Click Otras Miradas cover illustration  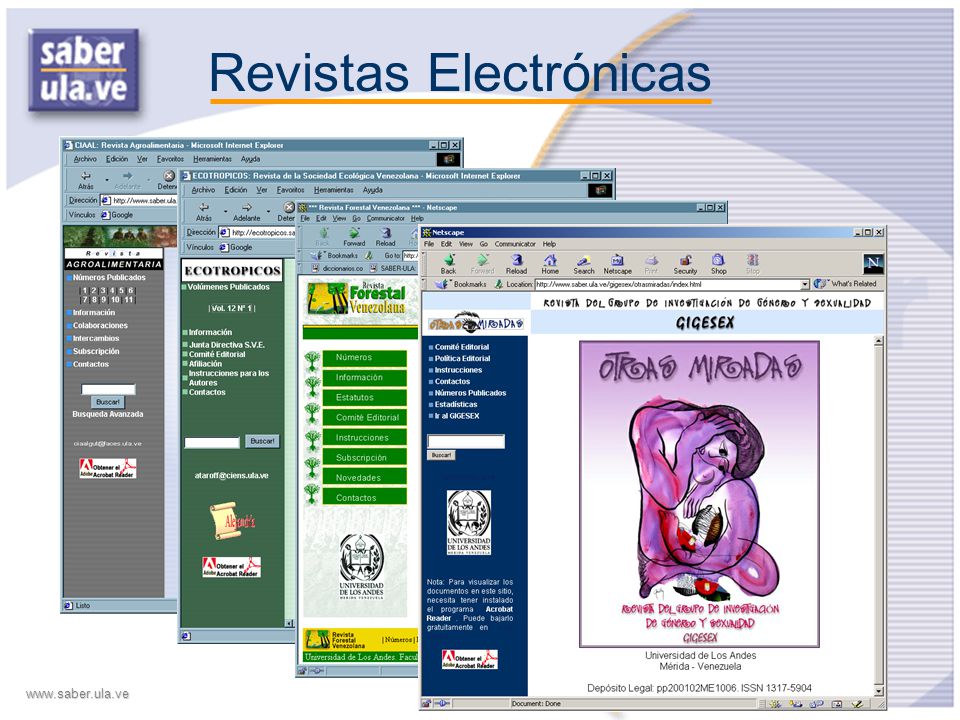coord(699,493)
